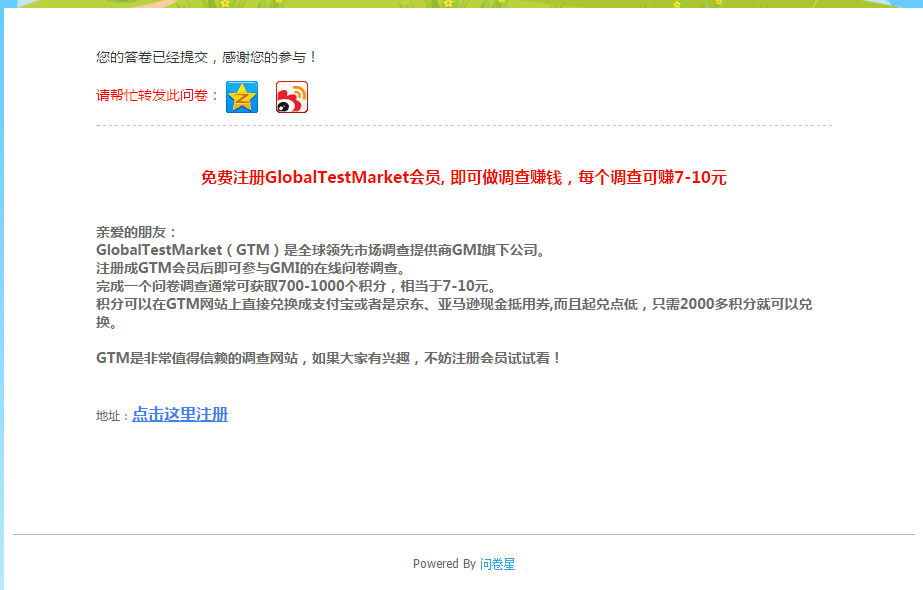Click the red GlobalTestMarket会员 promotional headline

464,177
